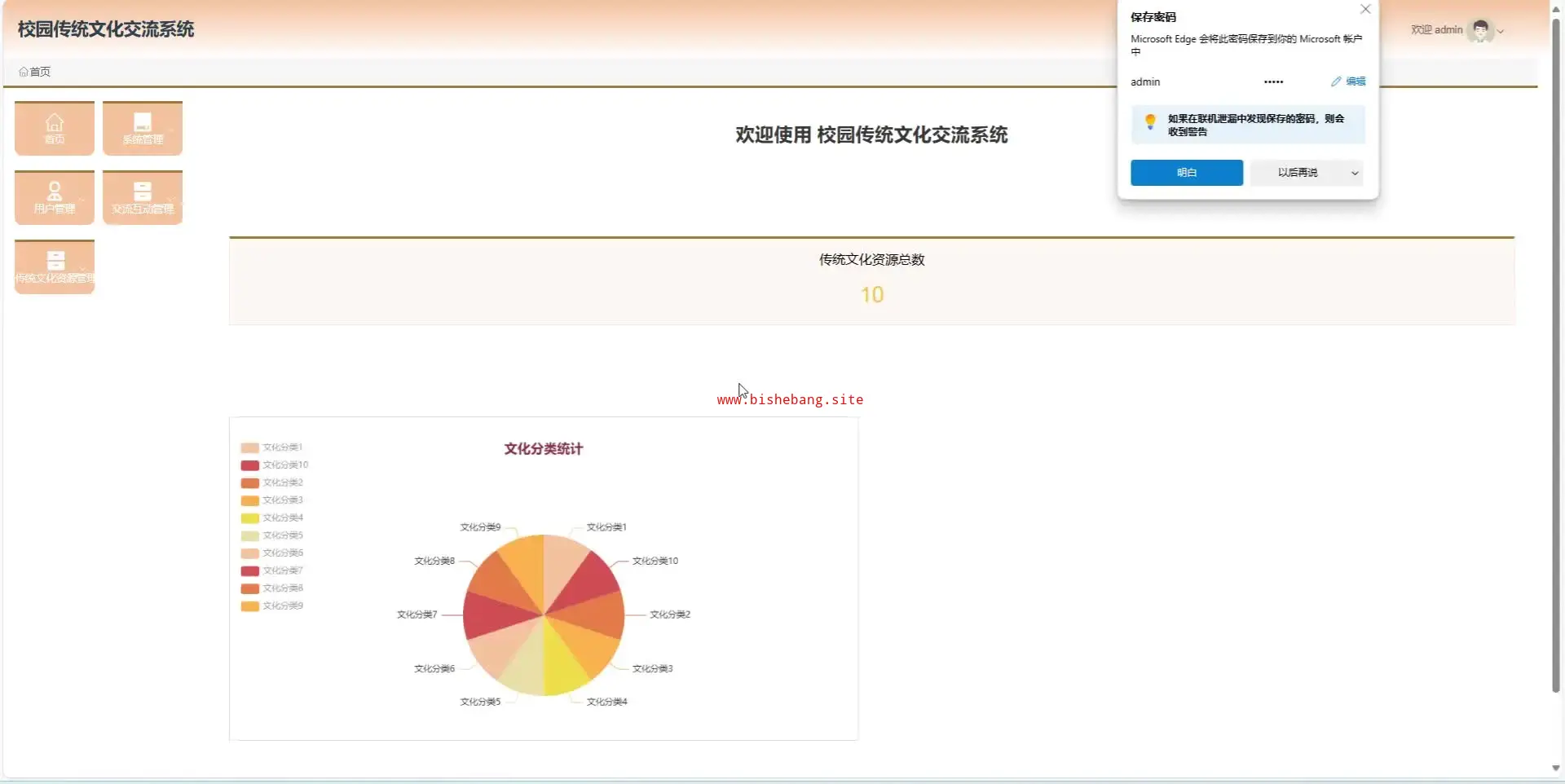Expand the admin user dropdown chevron
Viewport: 1565px width, 784px height.
coord(1501,32)
